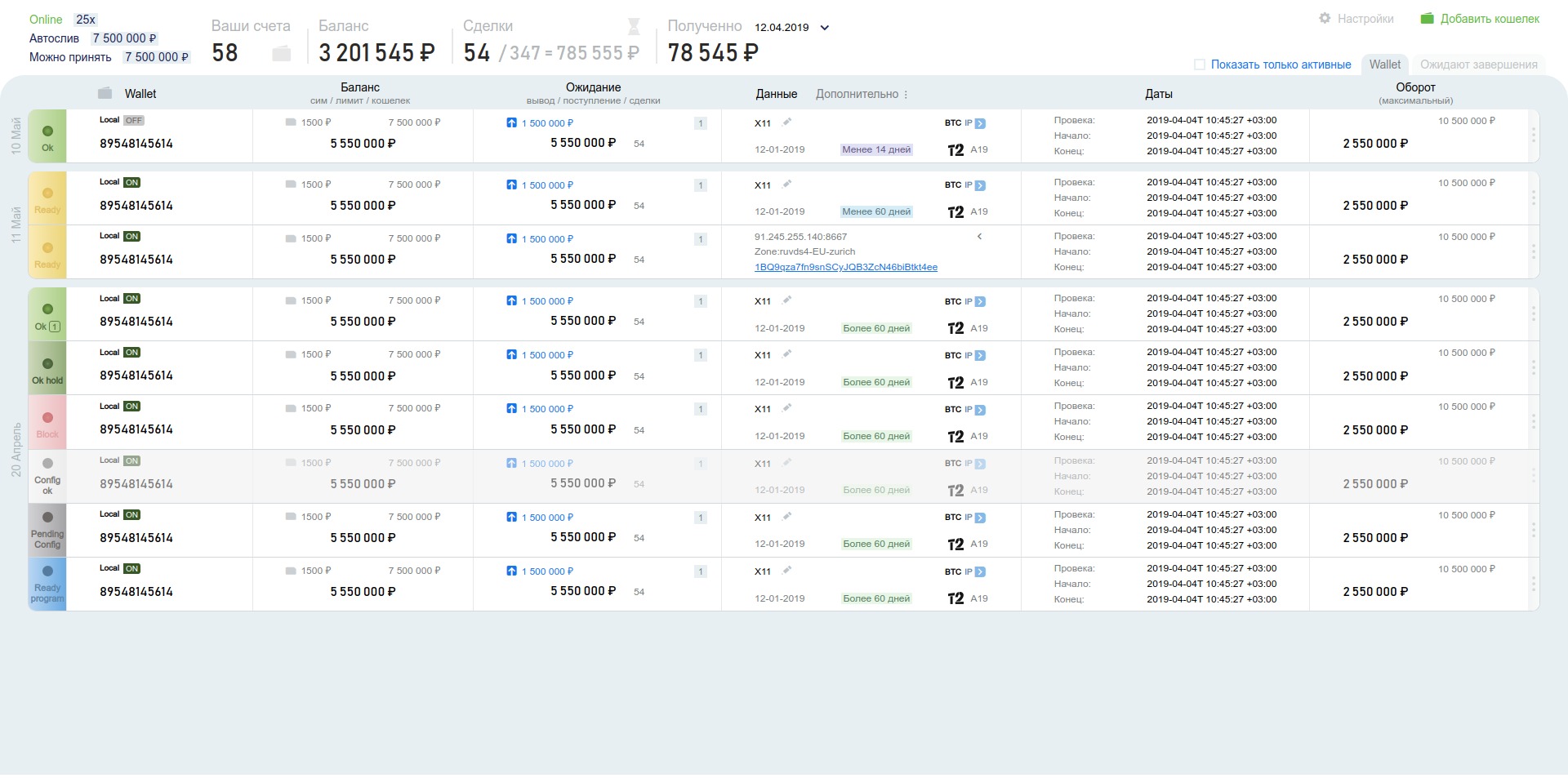Viewport: 1568px width, 778px height.
Task: Collapse the IP details with the left chevron
Action: [x=979, y=237]
